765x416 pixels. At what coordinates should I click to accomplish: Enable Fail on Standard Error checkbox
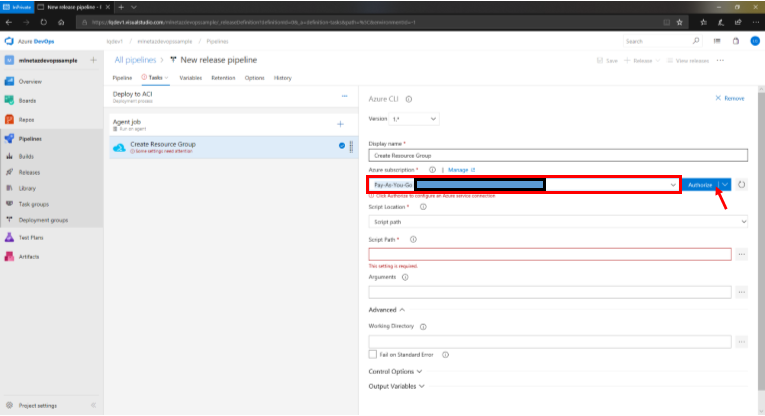(373, 354)
